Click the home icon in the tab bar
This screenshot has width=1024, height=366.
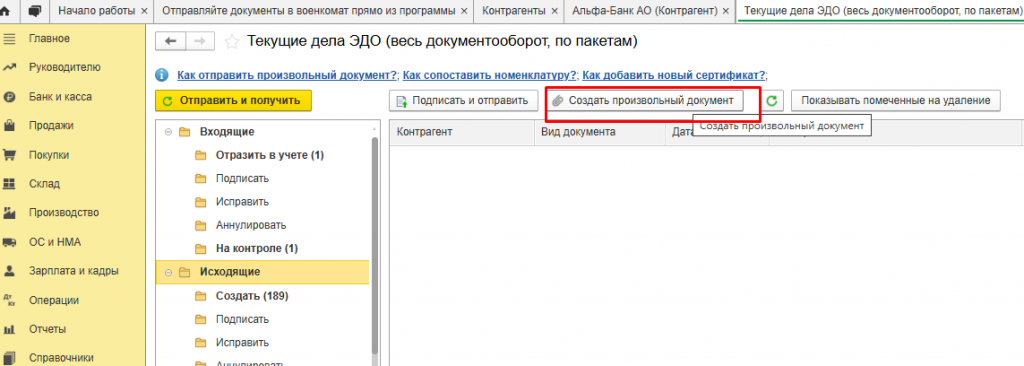(x=5, y=11)
